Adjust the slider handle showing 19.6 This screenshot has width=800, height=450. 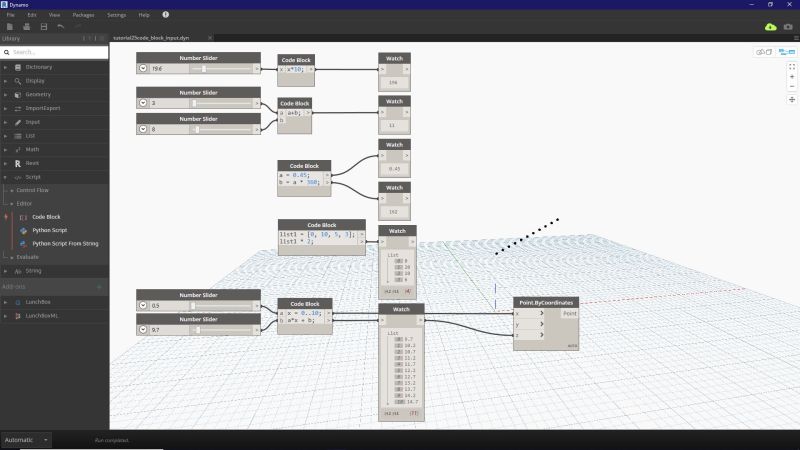(204, 68)
